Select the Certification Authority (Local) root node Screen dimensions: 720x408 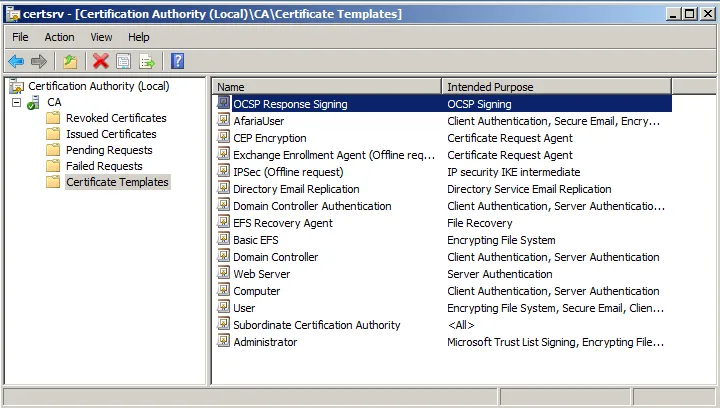[x=98, y=86]
